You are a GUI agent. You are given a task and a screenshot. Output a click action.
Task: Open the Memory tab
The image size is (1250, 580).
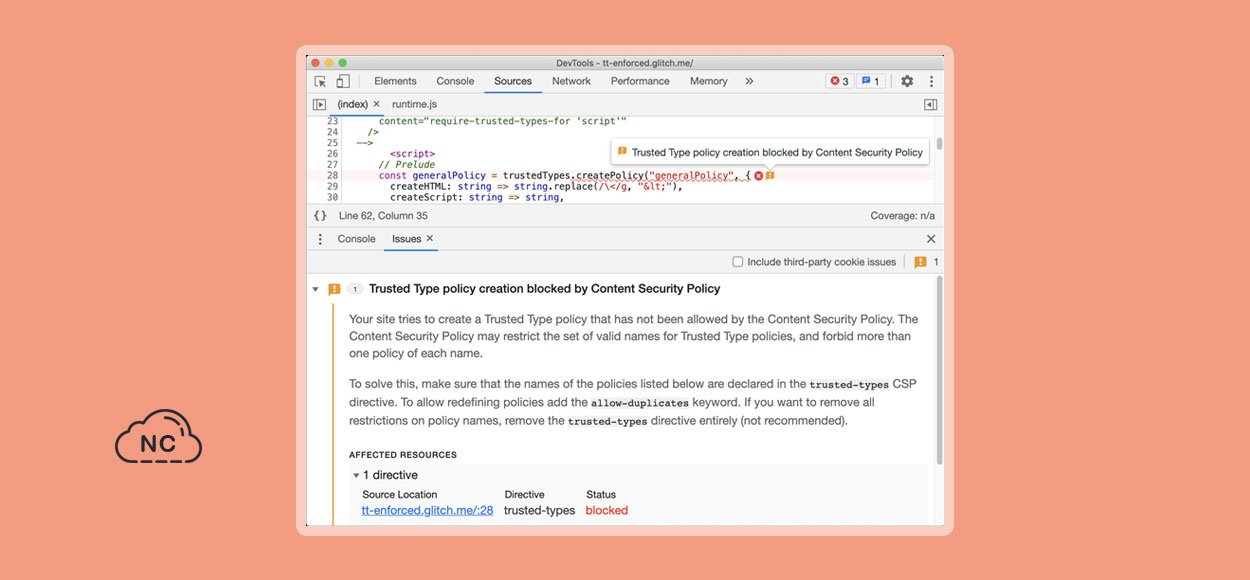point(708,82)
